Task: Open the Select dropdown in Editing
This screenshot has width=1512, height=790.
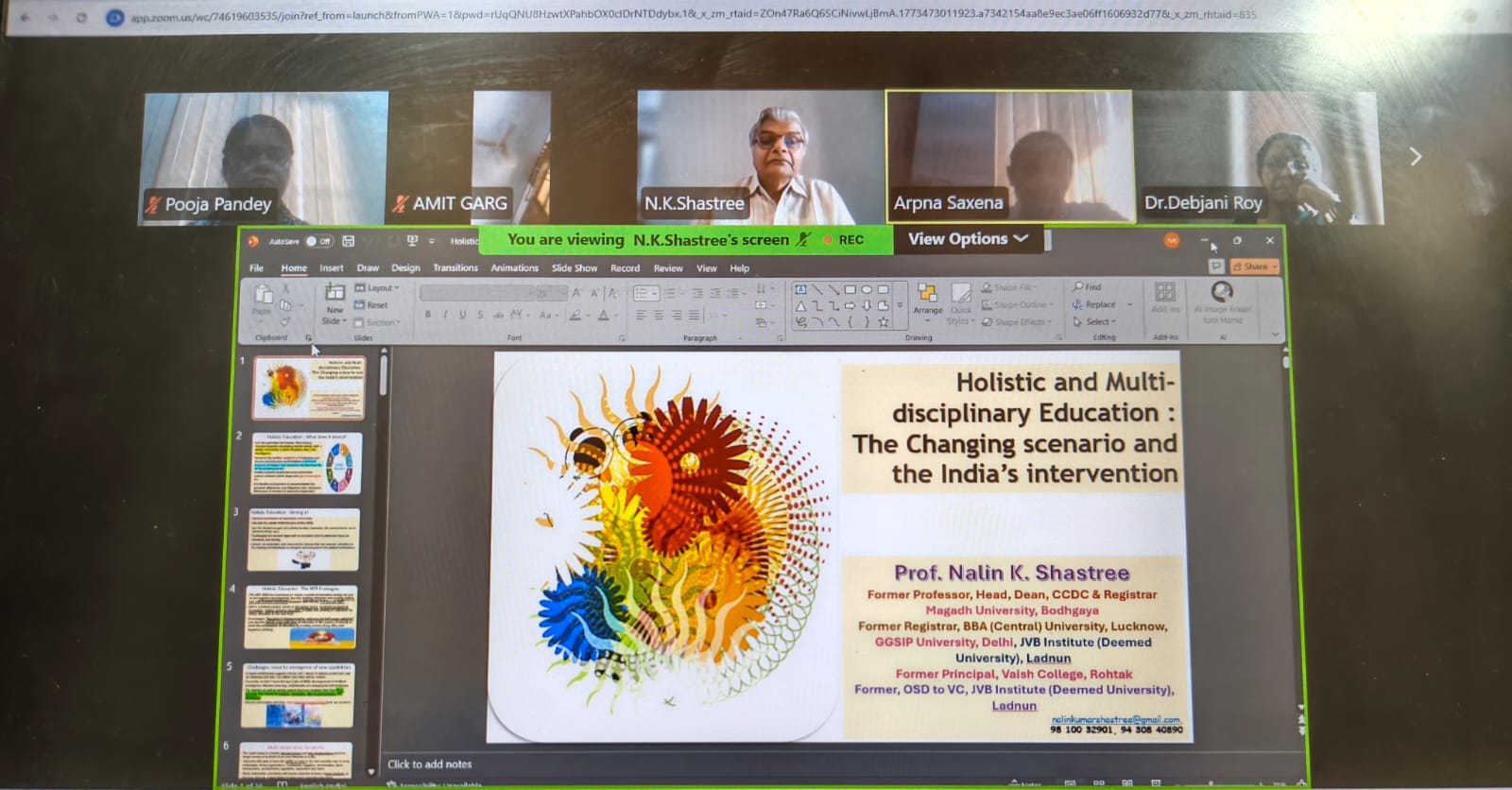Action: pos(1094,322)
